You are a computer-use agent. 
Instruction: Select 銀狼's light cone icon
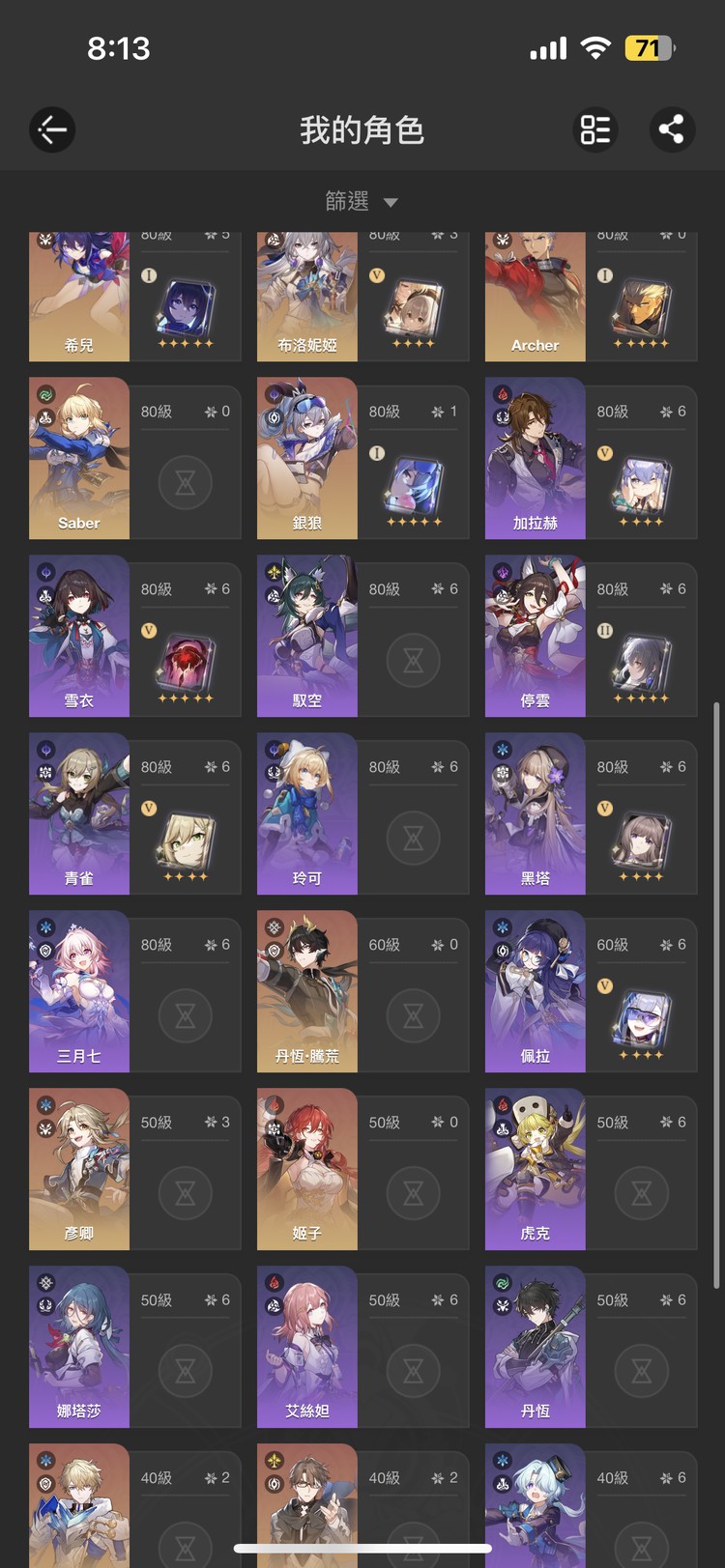click(414, 488)
